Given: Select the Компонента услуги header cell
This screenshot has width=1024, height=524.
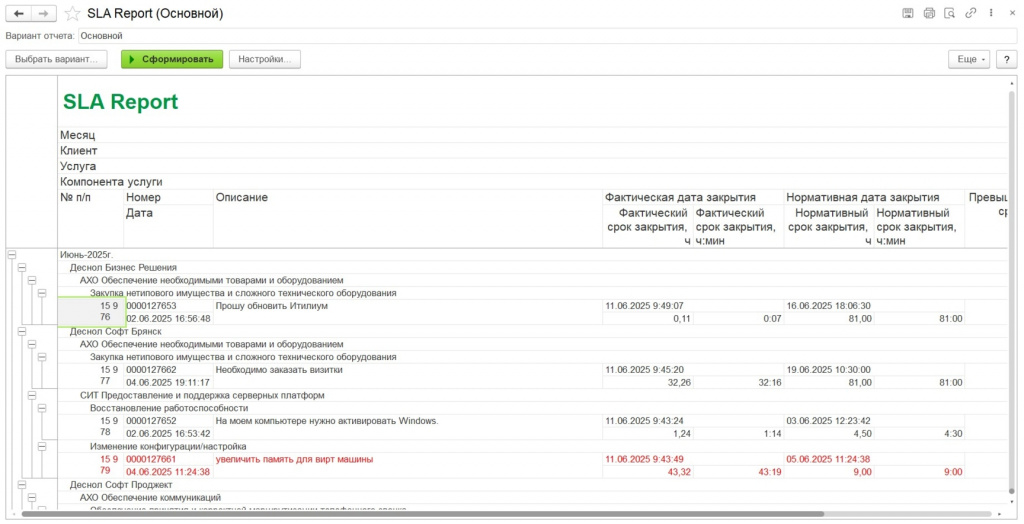Looking at the screenshot, I should click(x=111, y=182).
